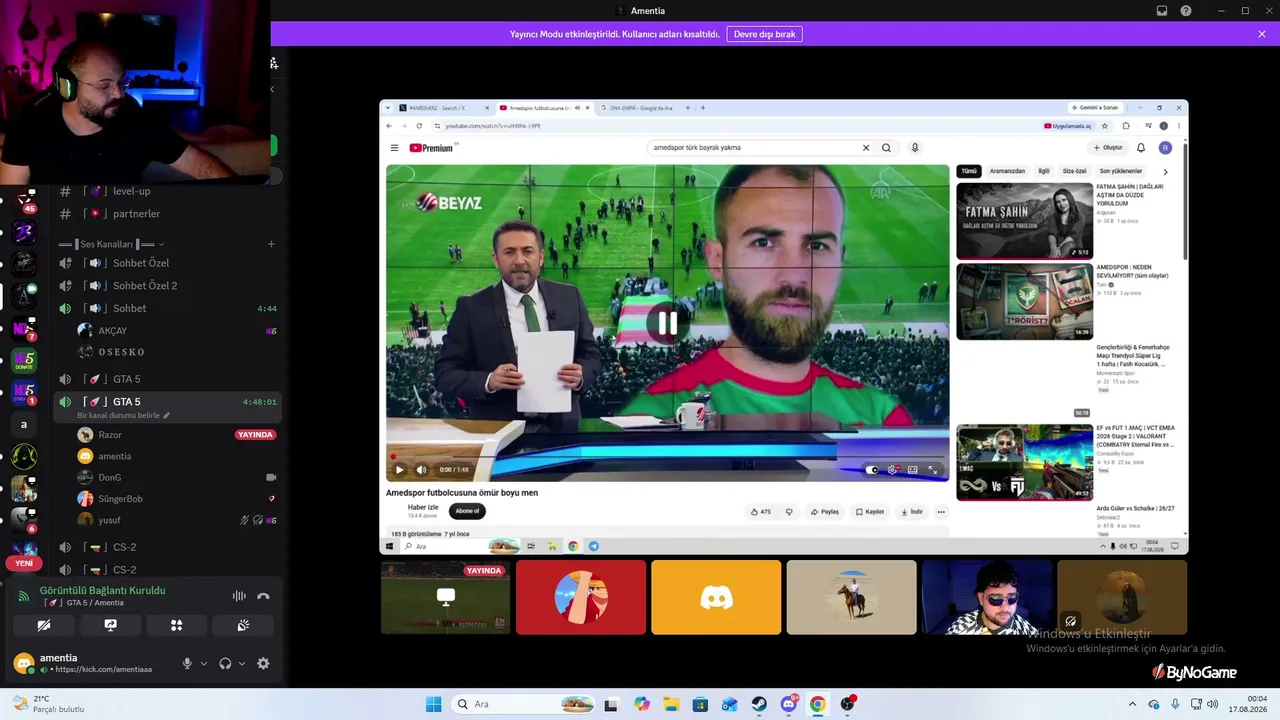Click the YouTube video progress bar

(667, 457)
